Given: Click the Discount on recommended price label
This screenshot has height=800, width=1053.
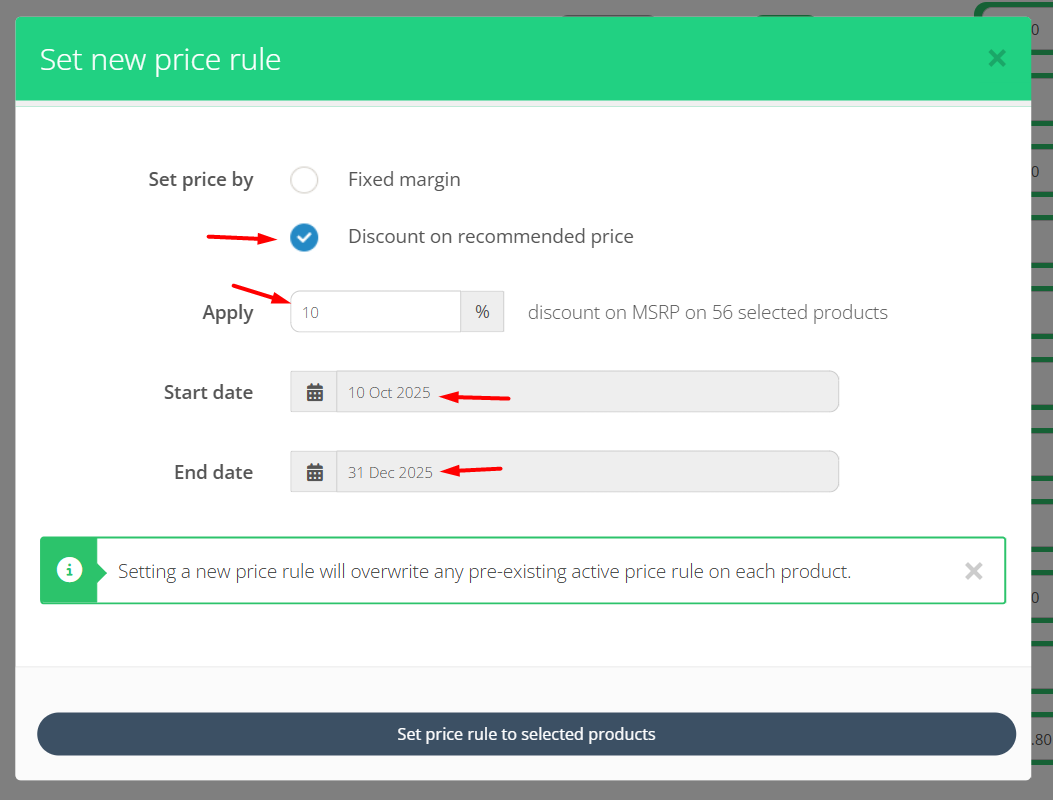Looking at the screenshot, I should click(490, 237).
